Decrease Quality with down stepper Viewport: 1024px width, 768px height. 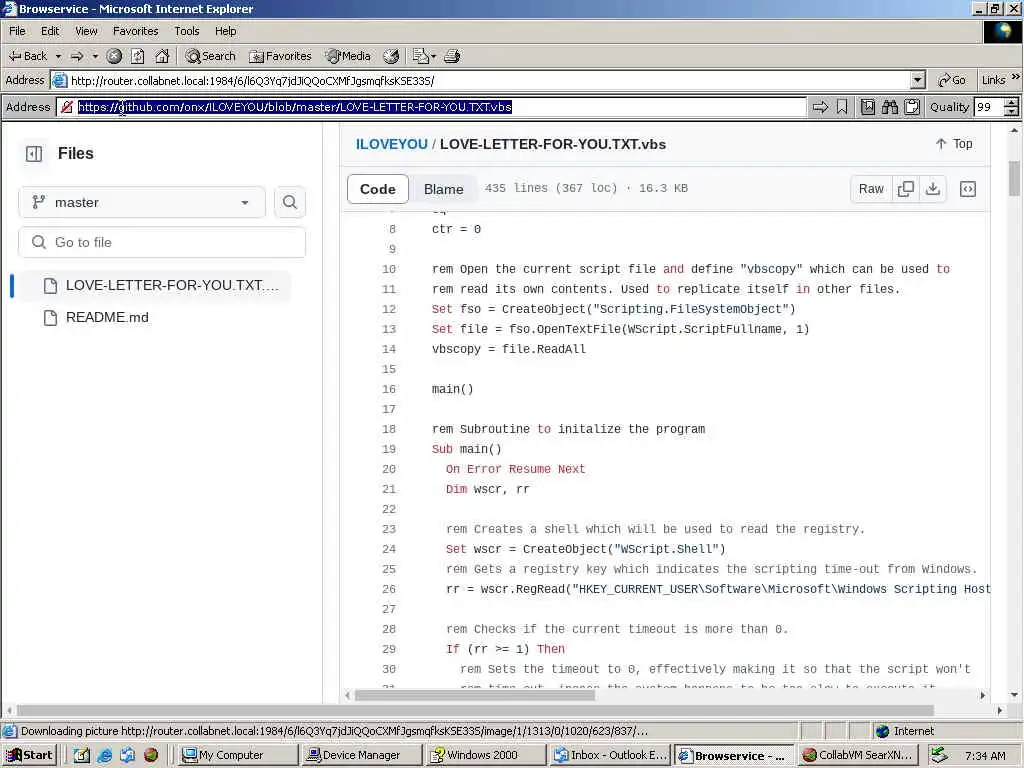click(1012, 112)
